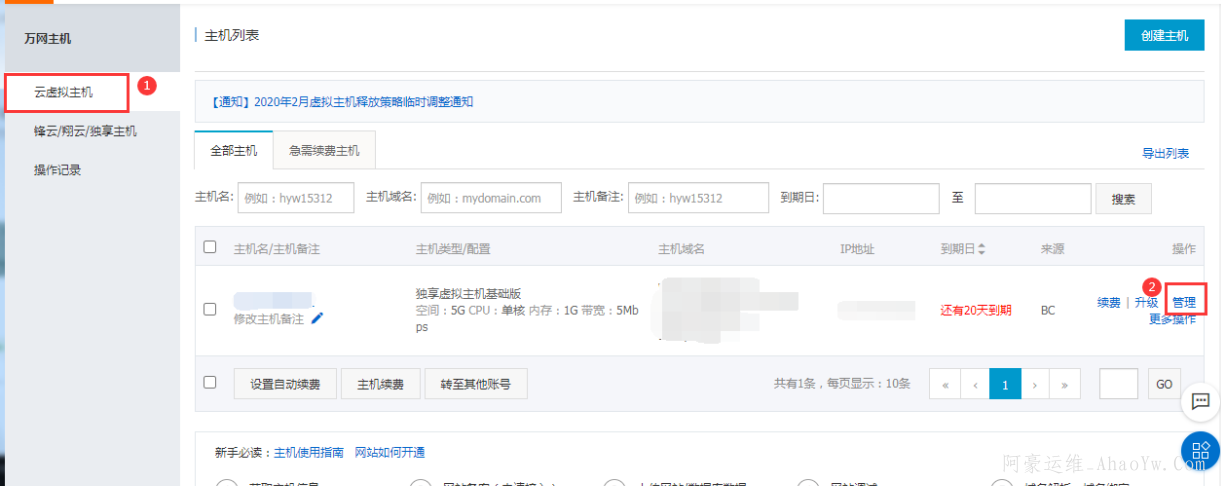
Task: Open the chat message floating icon
Action: [1200, 401]
